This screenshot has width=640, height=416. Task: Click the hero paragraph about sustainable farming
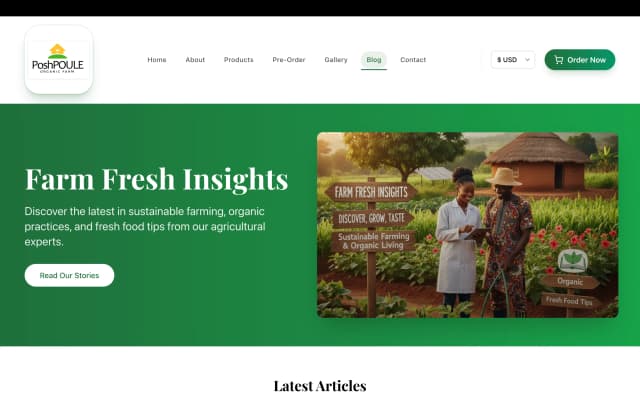[145, 227]
